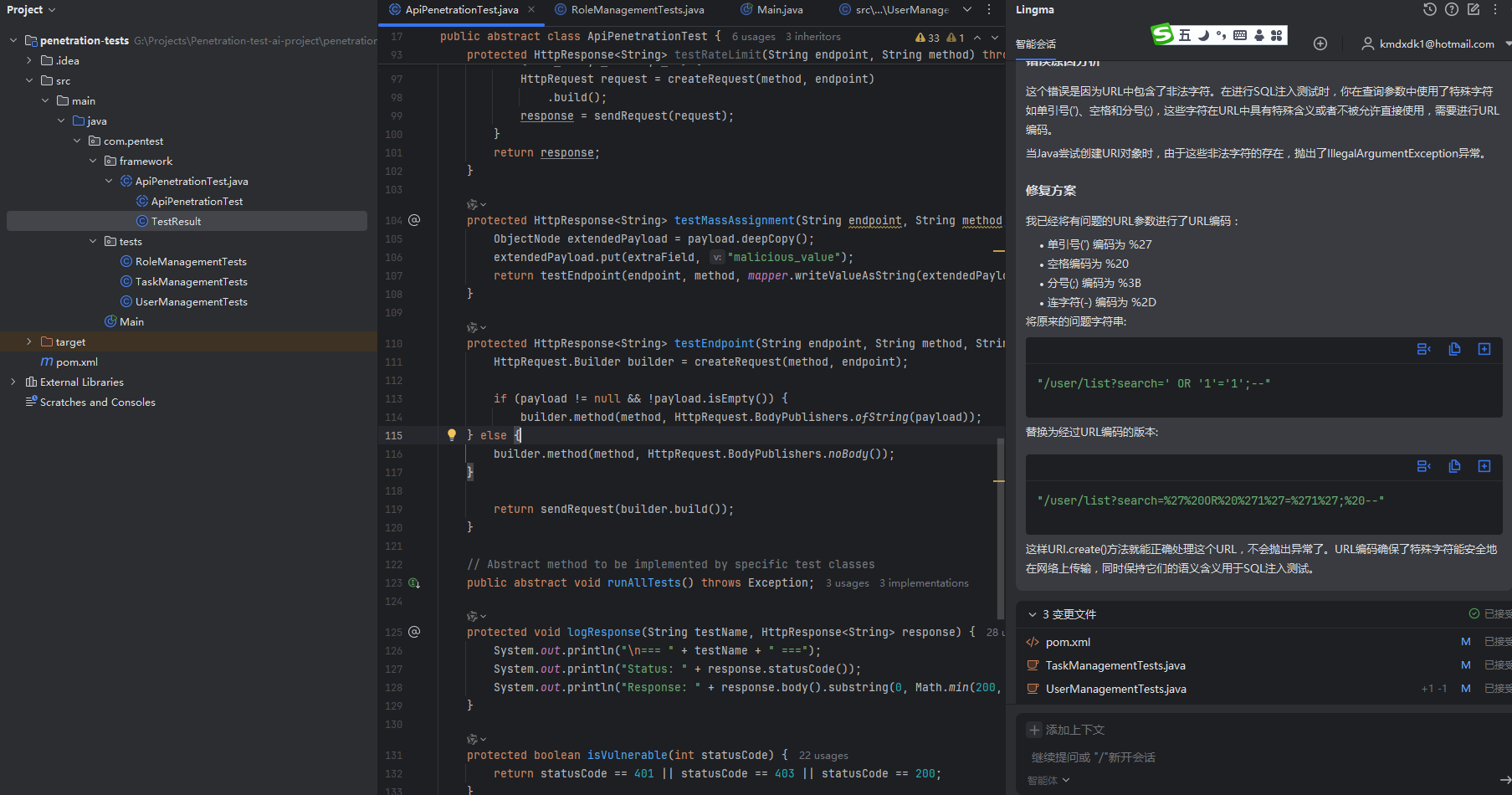Click the plus circle new session icon
Image resolution: width=1512 pixels, height=795 pixels.
(1320, 44)
